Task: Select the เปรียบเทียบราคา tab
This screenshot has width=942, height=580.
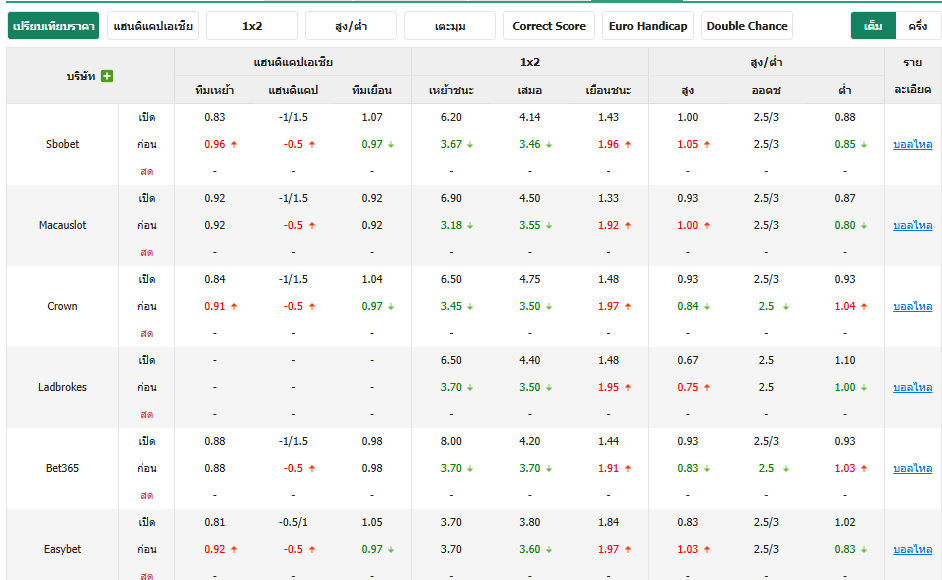Action: tap(53, 26)
